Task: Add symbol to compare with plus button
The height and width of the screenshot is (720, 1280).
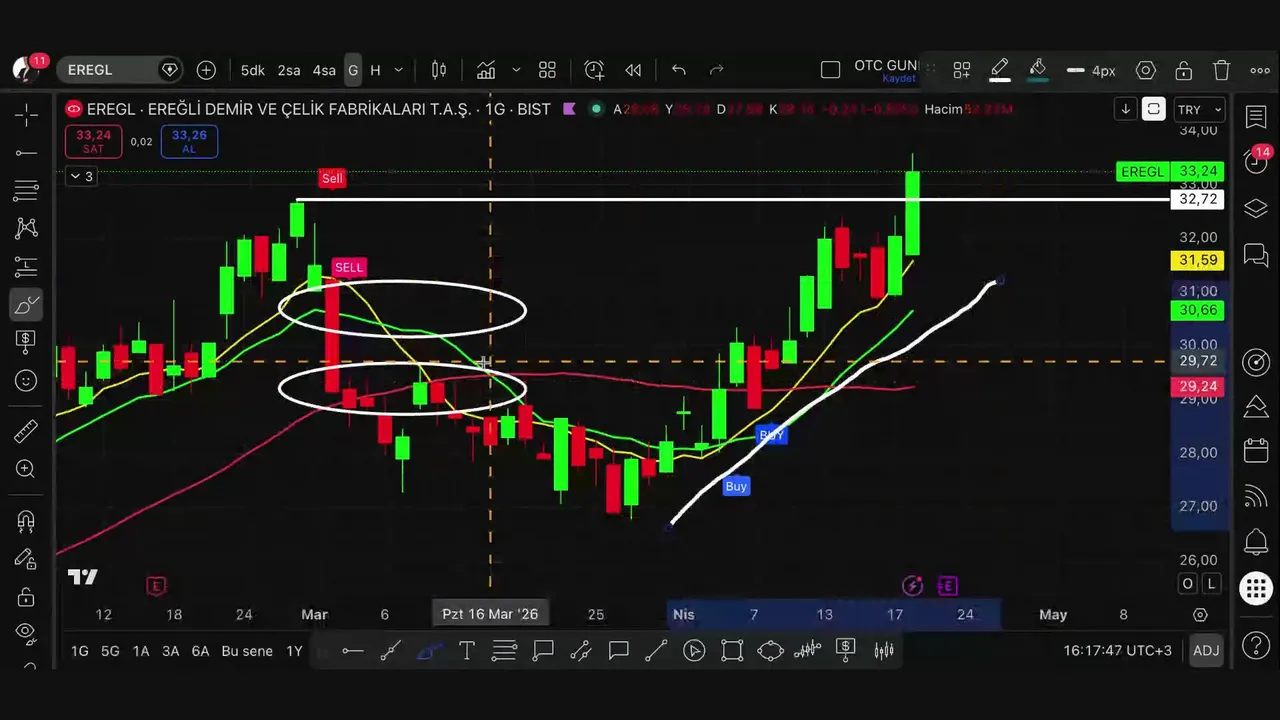Action: tap(206, 70)
